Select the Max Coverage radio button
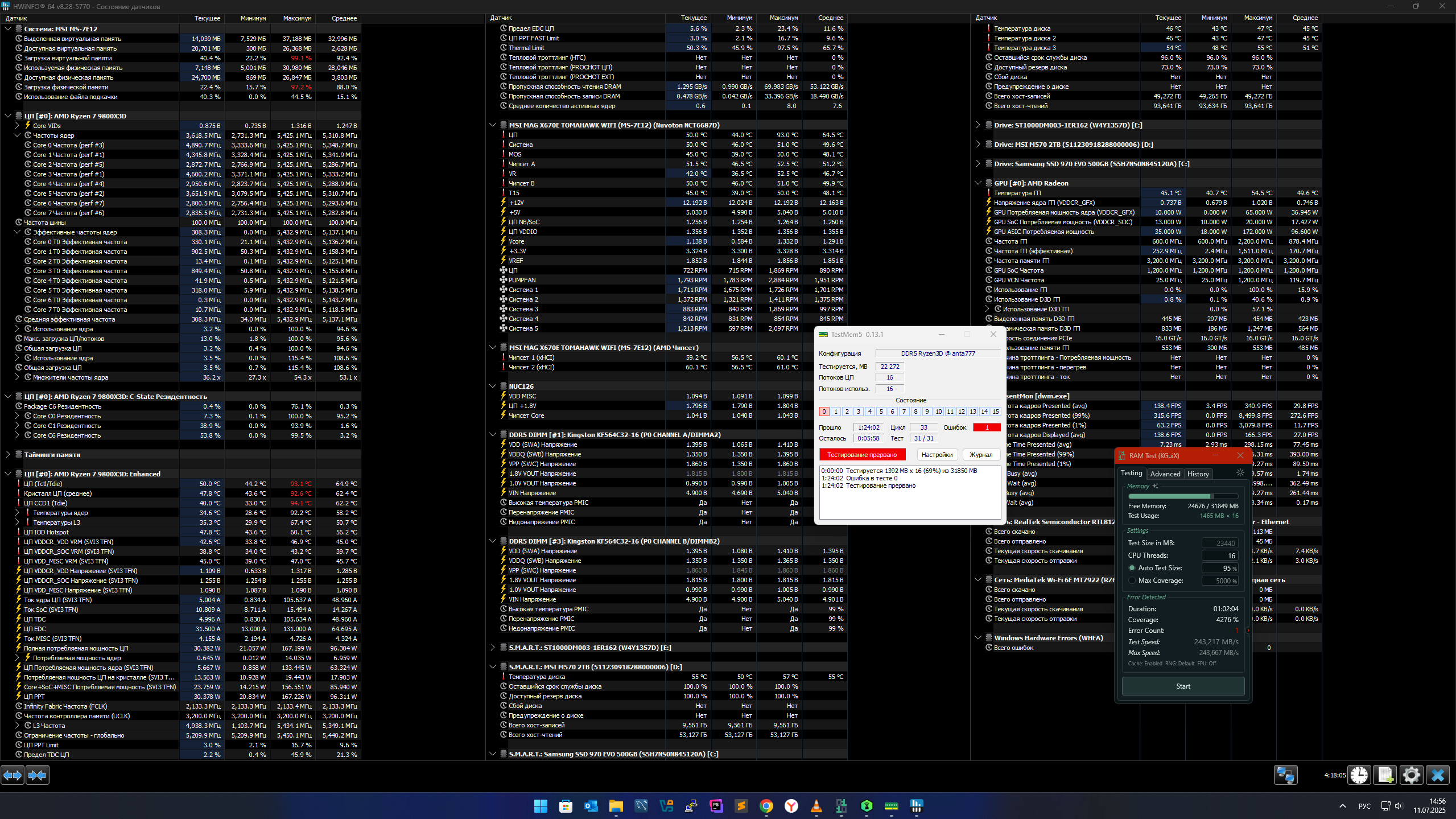 pyautogui.click(x=1132, y=581)
